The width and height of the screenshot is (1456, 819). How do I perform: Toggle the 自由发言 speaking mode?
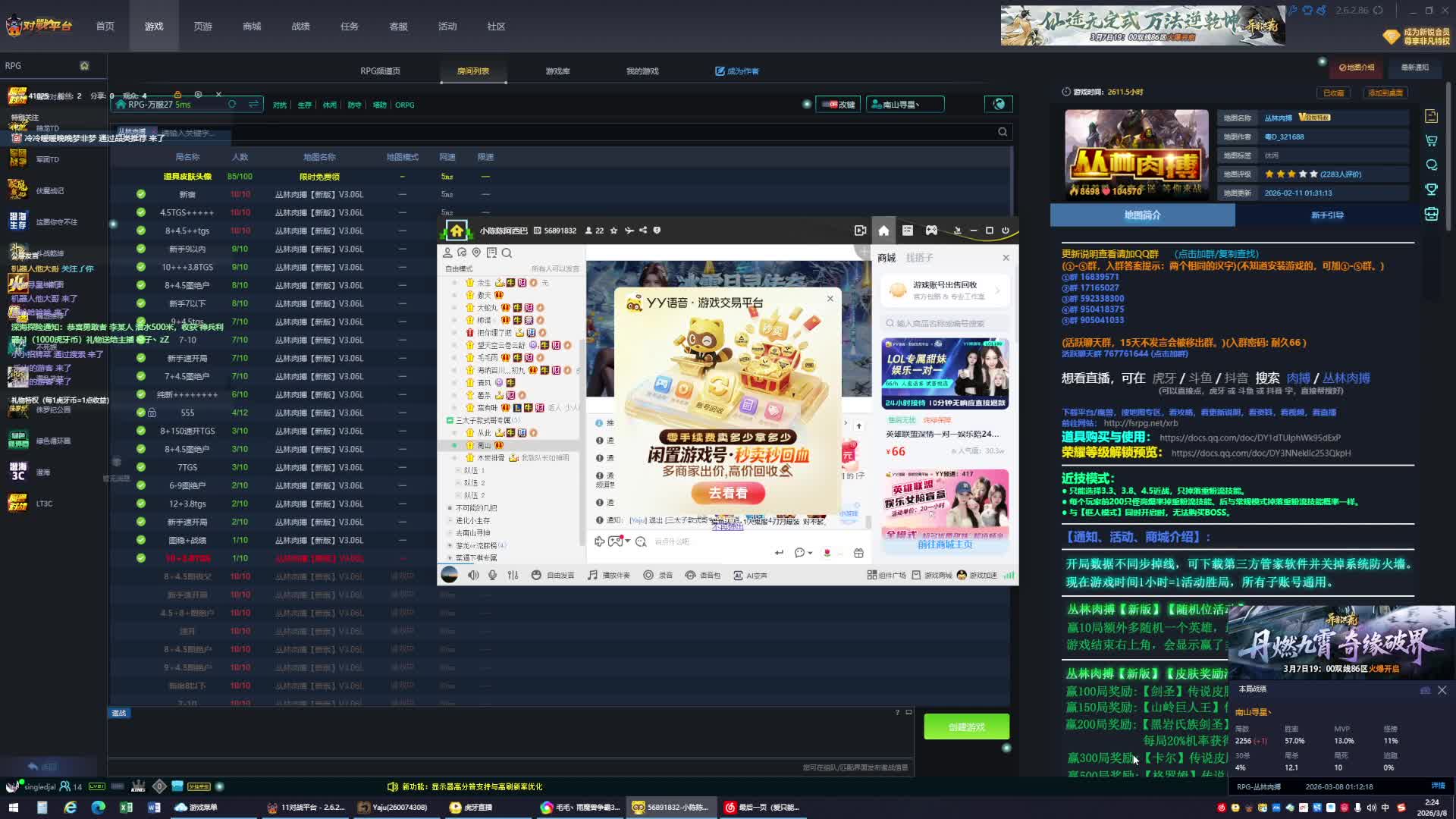553,576
